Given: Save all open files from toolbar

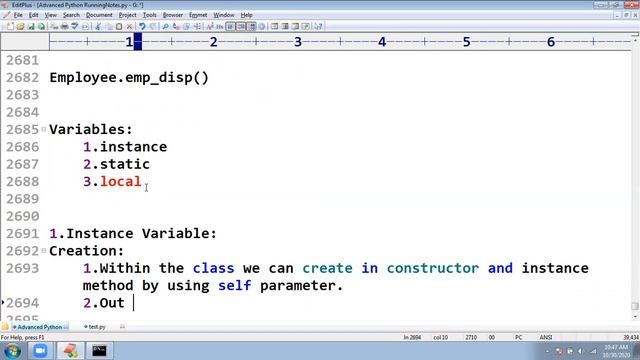Looking at the screenshot, I should coord(41,27).
